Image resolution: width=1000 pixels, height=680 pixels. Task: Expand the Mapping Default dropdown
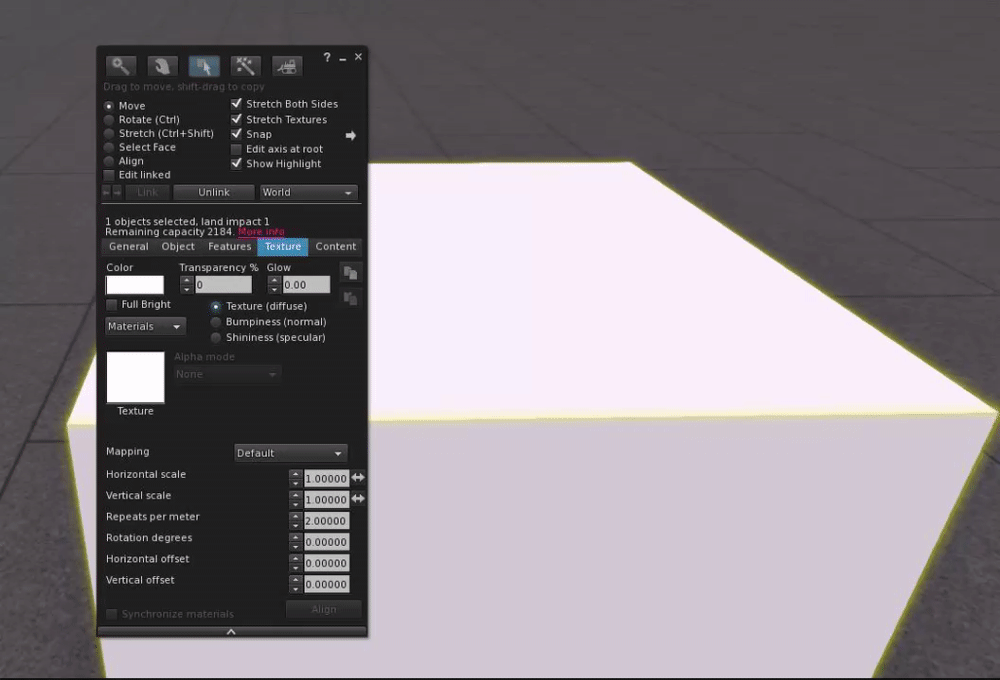[291, 453]
